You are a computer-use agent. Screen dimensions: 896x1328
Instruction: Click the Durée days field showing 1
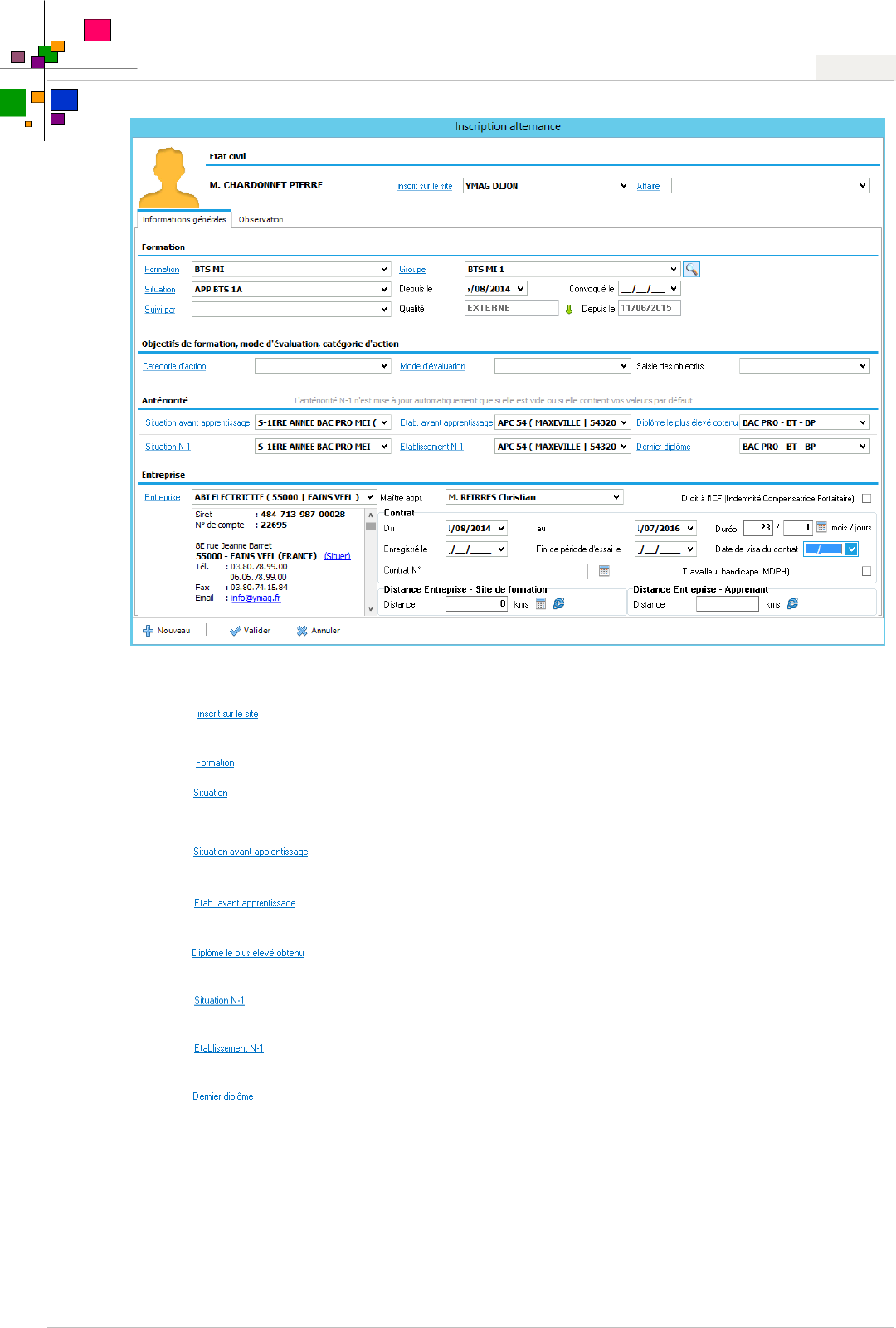click(798, 528)
